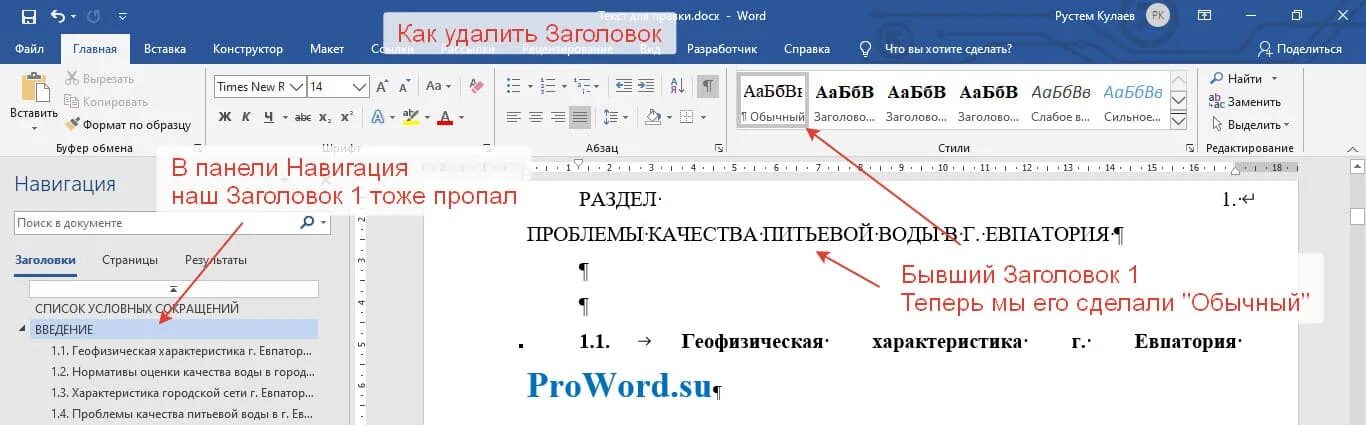Align the paragraph to the left

tap(514, 117)
